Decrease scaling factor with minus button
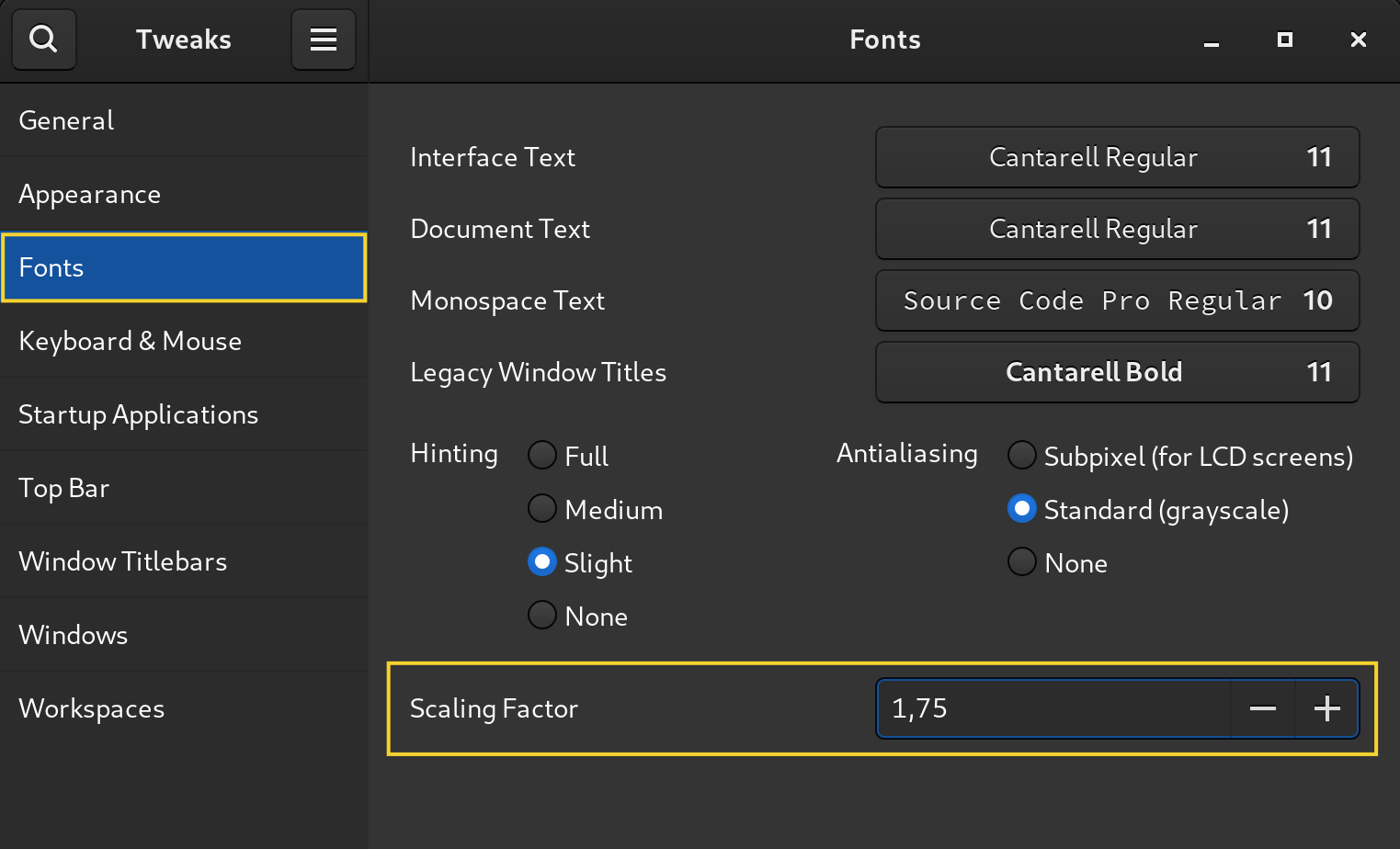The image size is (1400, 849). (1262, 708)
